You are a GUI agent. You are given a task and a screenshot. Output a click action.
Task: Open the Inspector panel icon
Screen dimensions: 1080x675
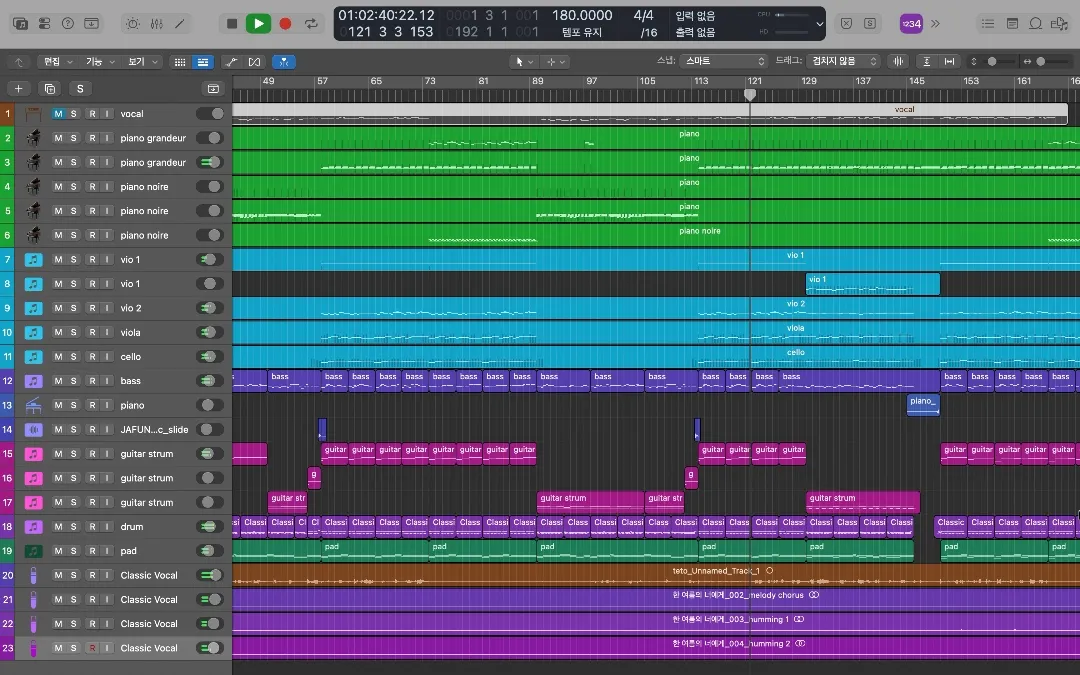[x=44, y=23]
